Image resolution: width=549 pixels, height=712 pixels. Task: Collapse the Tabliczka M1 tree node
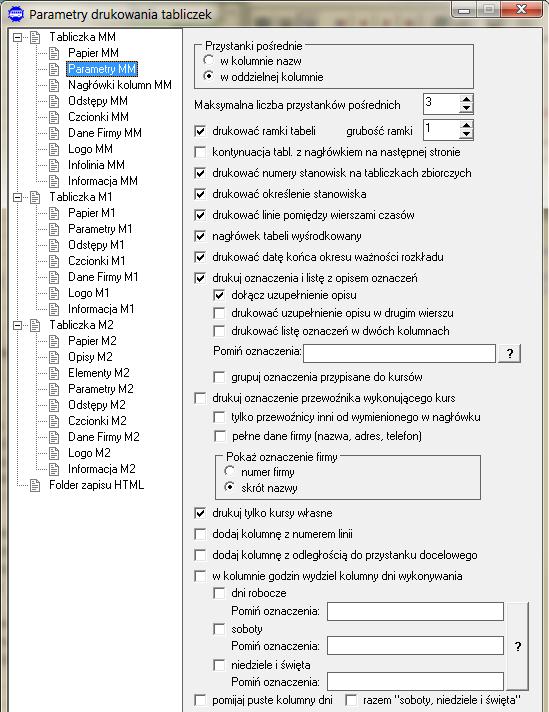(17, 197)
